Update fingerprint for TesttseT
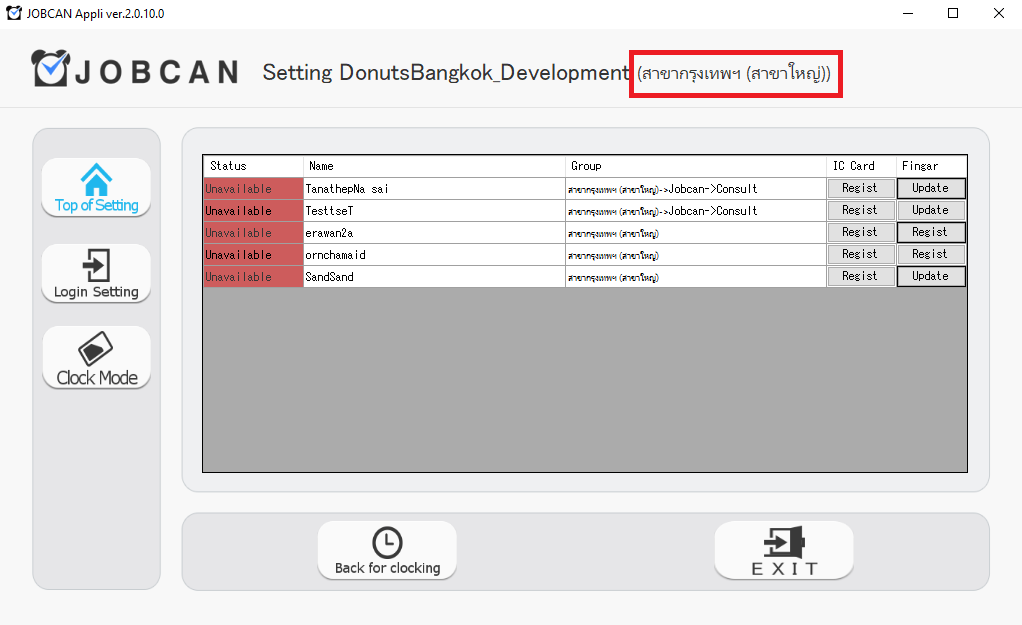1022x625 pixels. pos(930,210)
